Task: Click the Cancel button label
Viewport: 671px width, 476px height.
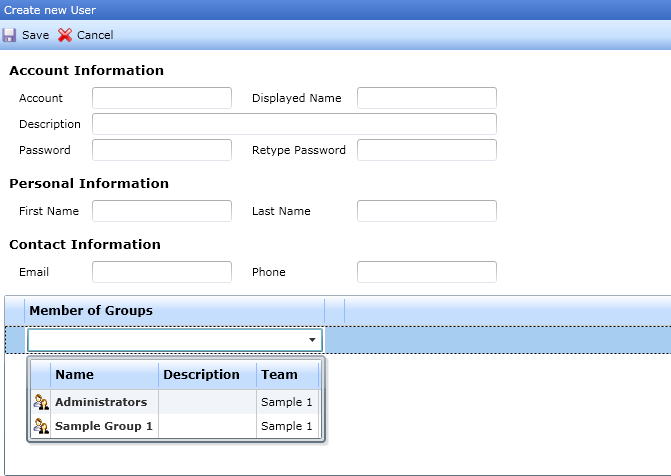Action: pos(95,35)
